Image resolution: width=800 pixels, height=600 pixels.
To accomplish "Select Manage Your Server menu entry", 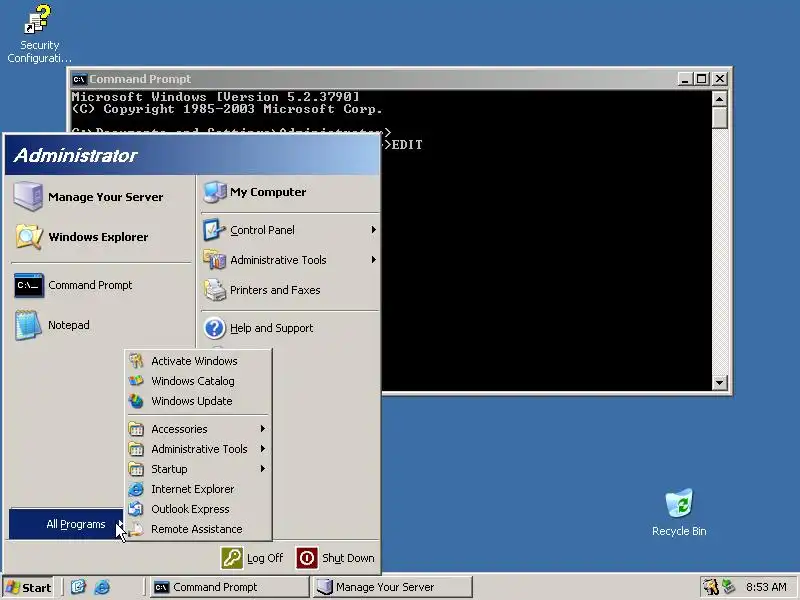I will [100, 196].
